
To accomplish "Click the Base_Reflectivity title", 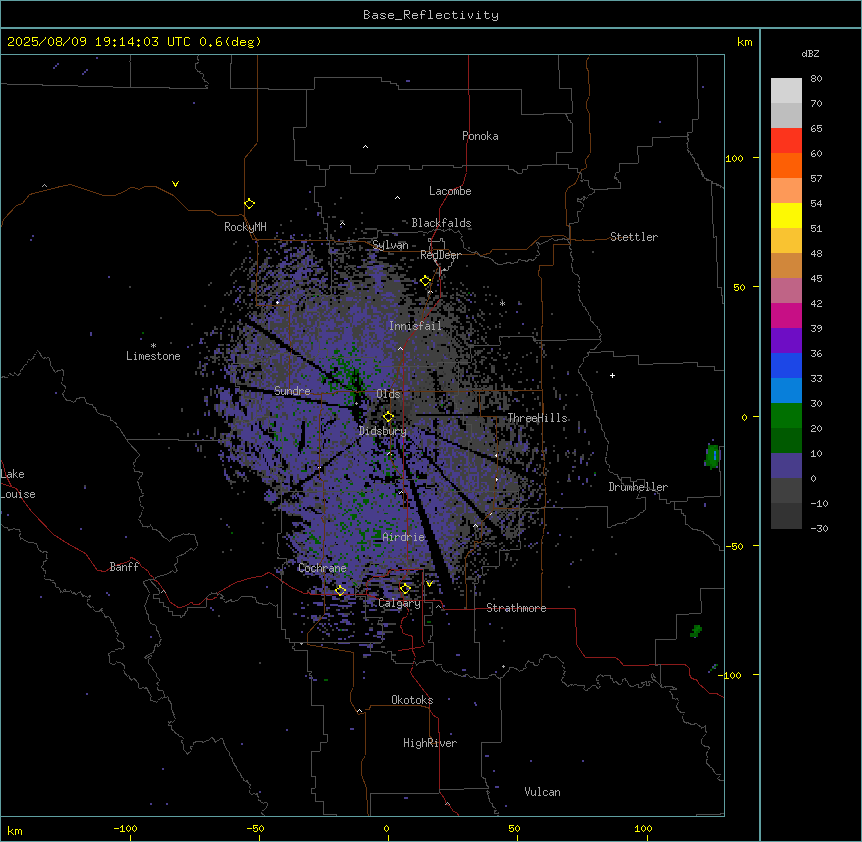I will (431, 15).
